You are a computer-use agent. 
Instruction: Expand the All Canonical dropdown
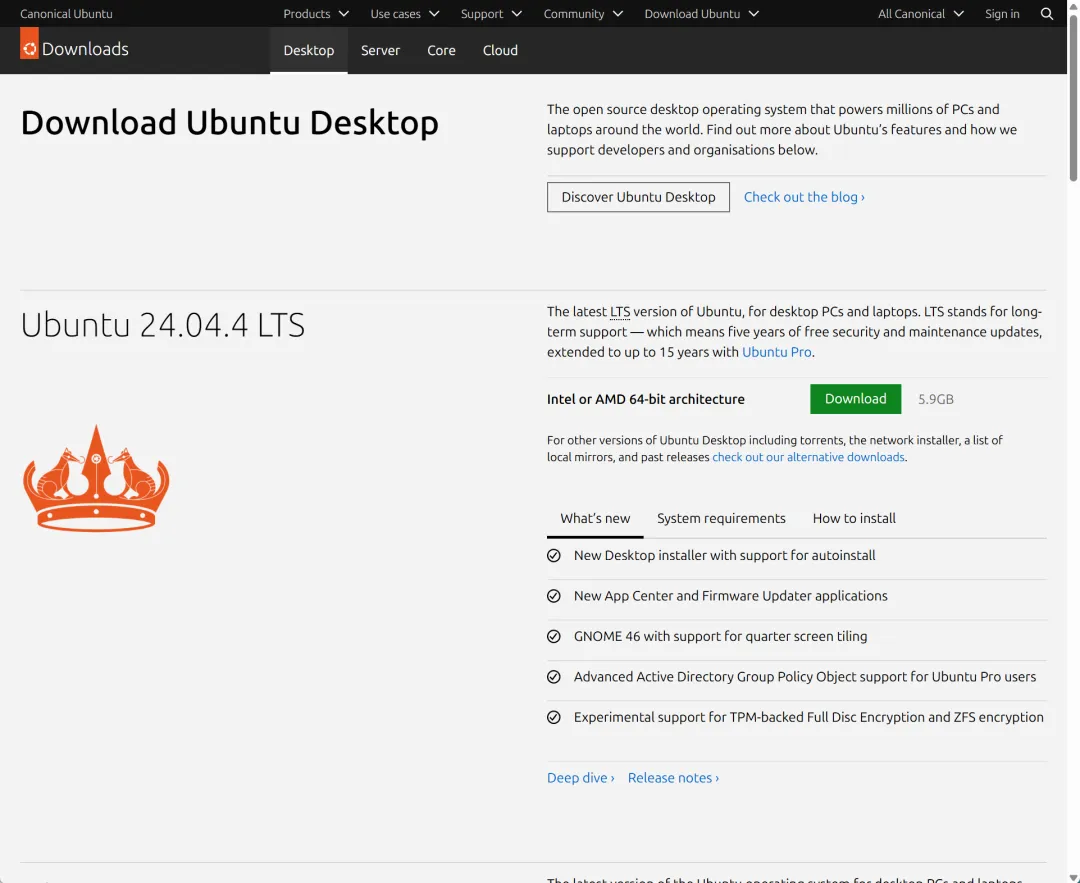pos(921,14)
